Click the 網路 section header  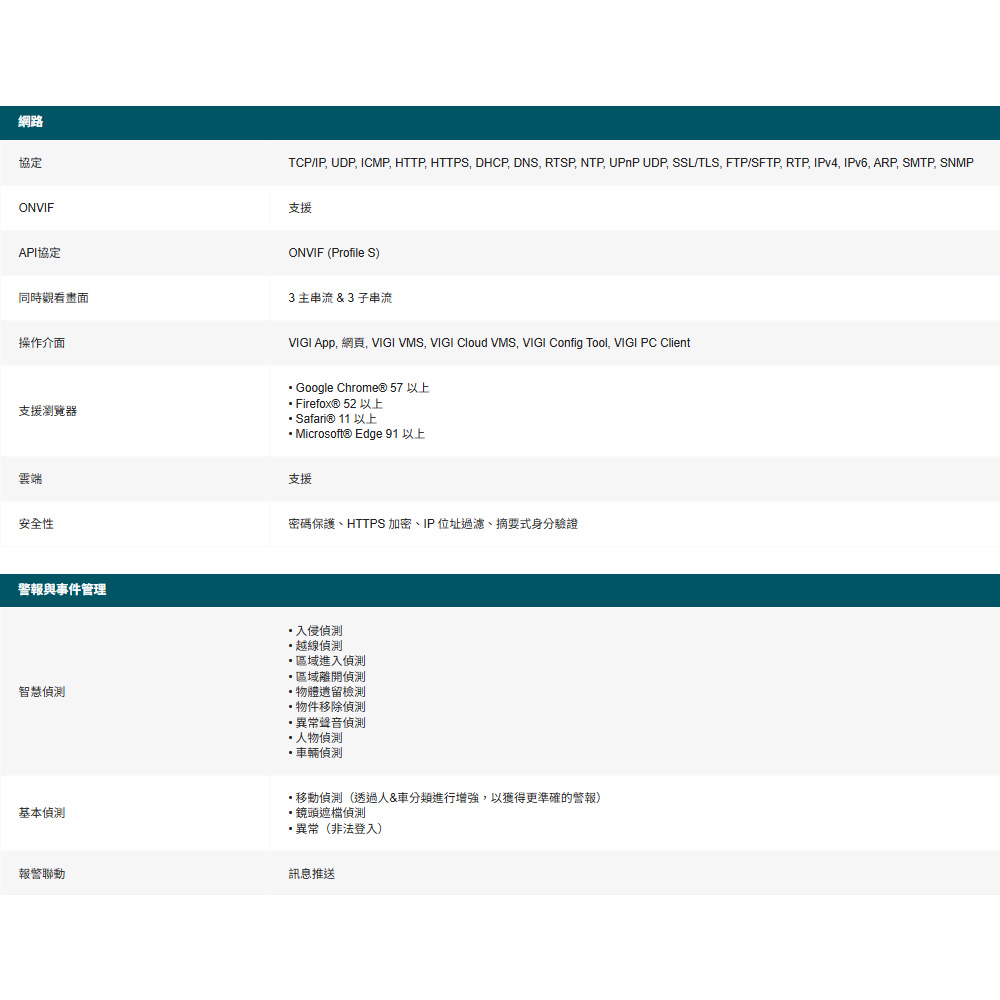tap(31, 122)
